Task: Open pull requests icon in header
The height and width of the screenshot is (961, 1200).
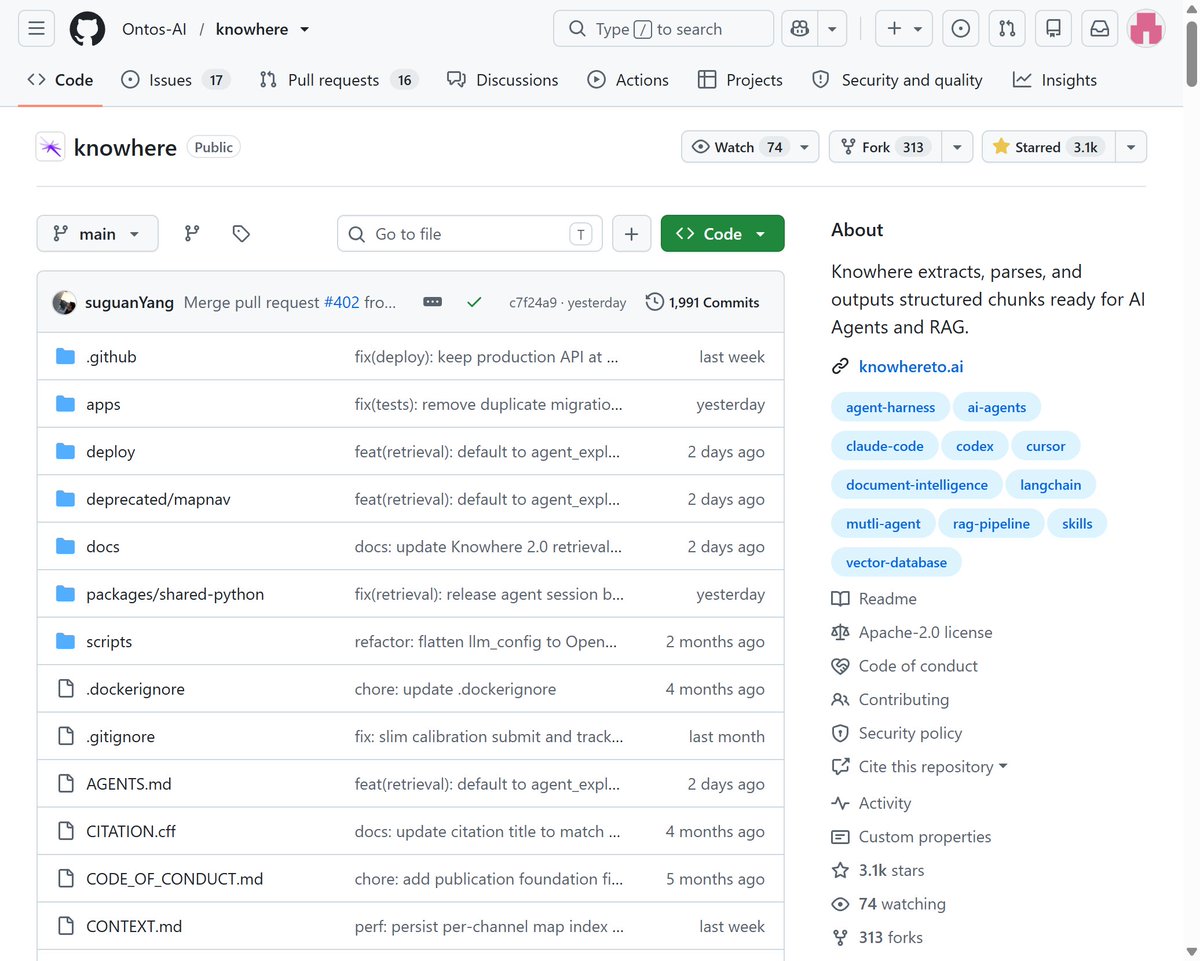Action: click(x=1007, y=29)
